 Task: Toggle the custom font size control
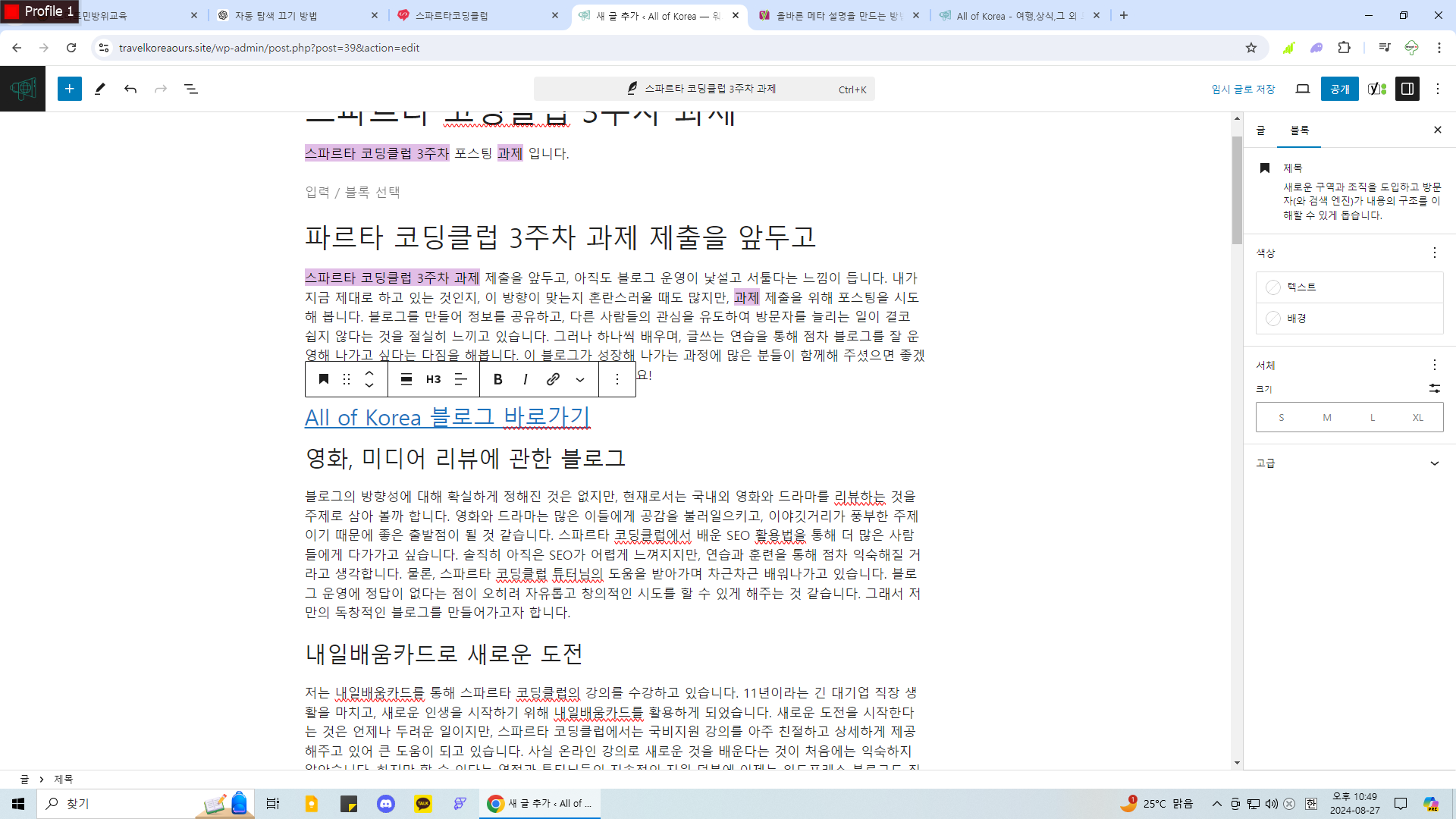click(1434, 388)
